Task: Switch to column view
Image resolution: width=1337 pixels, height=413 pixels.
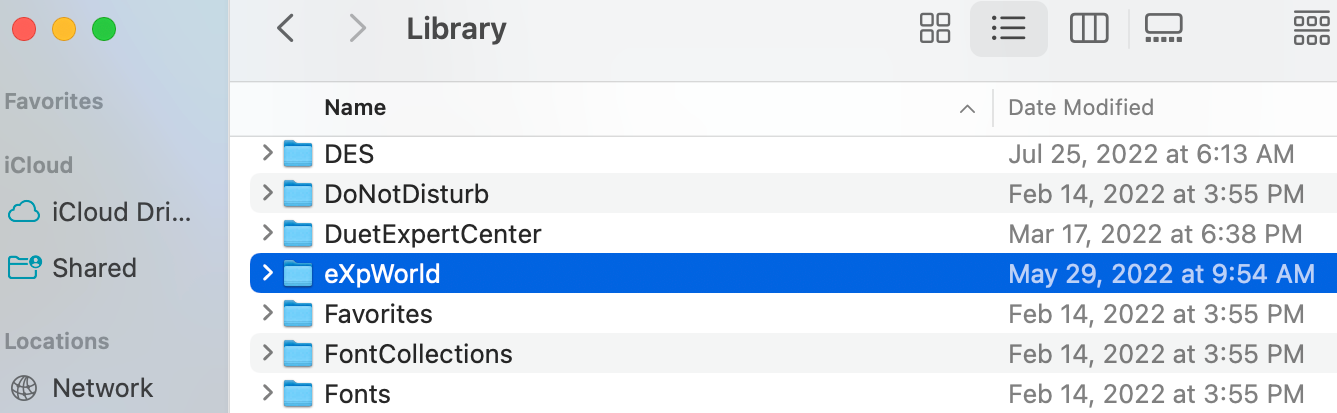Action: [x=1089, y=29]
